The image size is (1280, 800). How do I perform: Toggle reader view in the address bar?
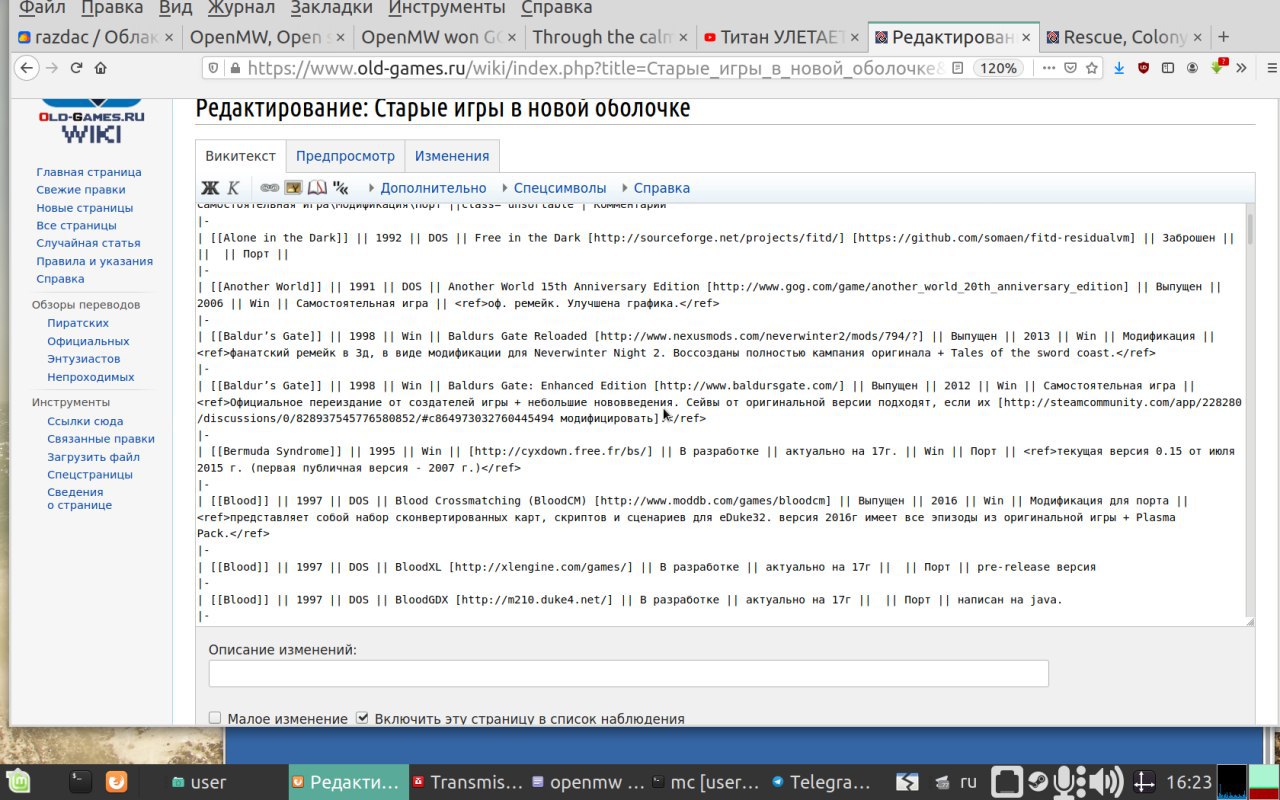(x=957, y=69)
